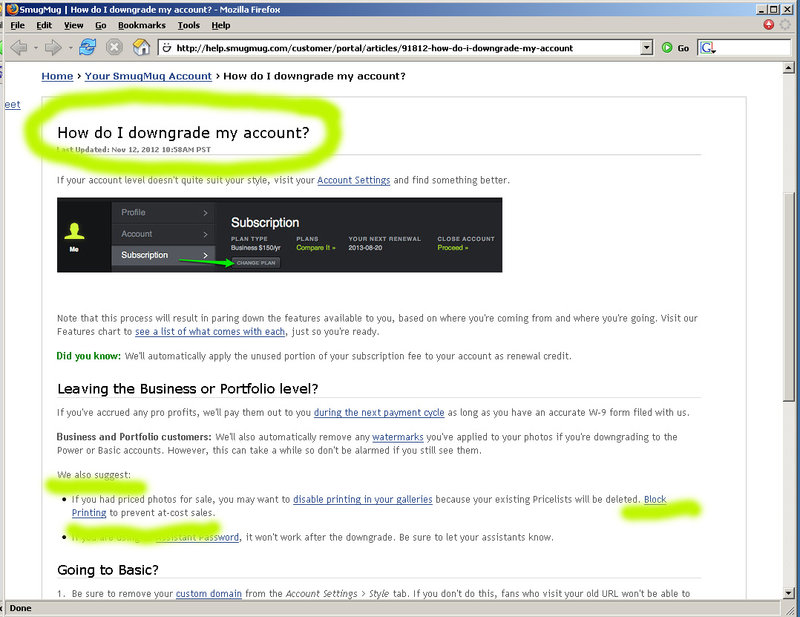Open the Go menu
Screen dimensions: 800x617
tap(101, 25)
